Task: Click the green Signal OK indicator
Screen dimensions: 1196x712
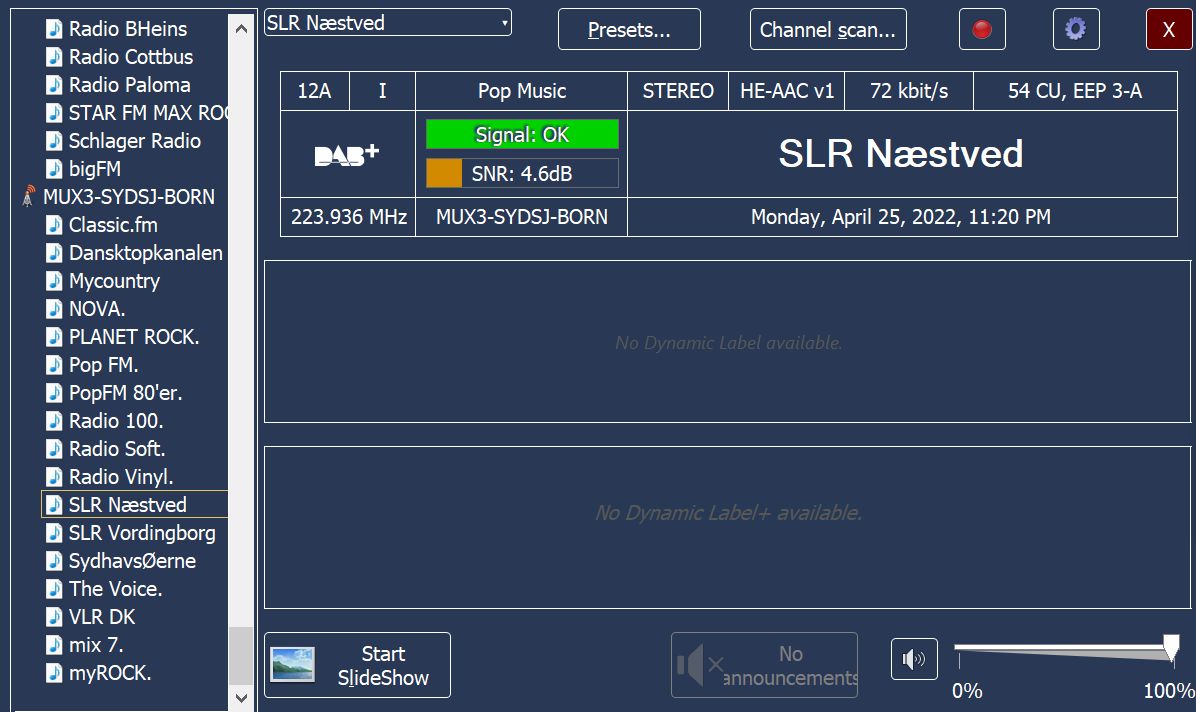Action: tap(522, 134)
